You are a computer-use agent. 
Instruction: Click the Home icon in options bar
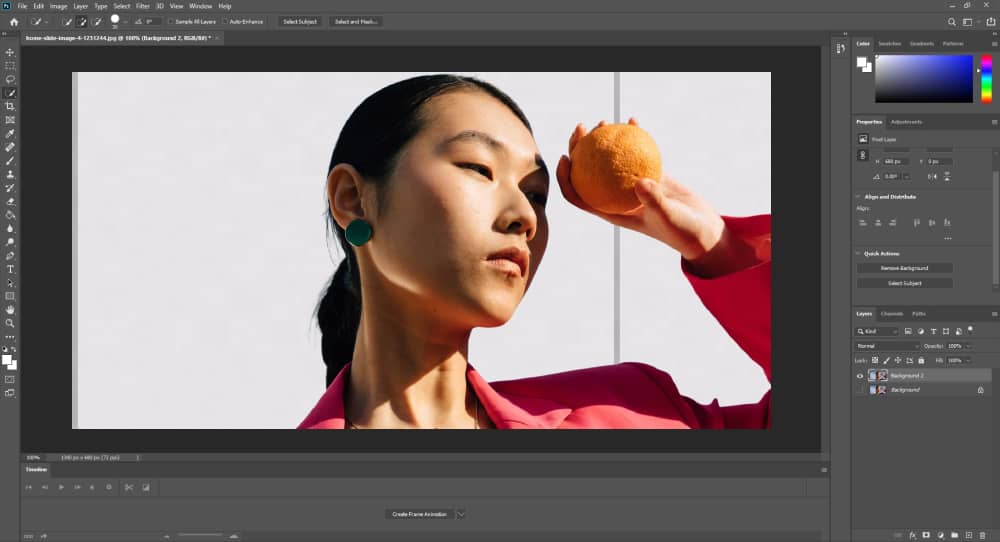(x=14, y=22)
